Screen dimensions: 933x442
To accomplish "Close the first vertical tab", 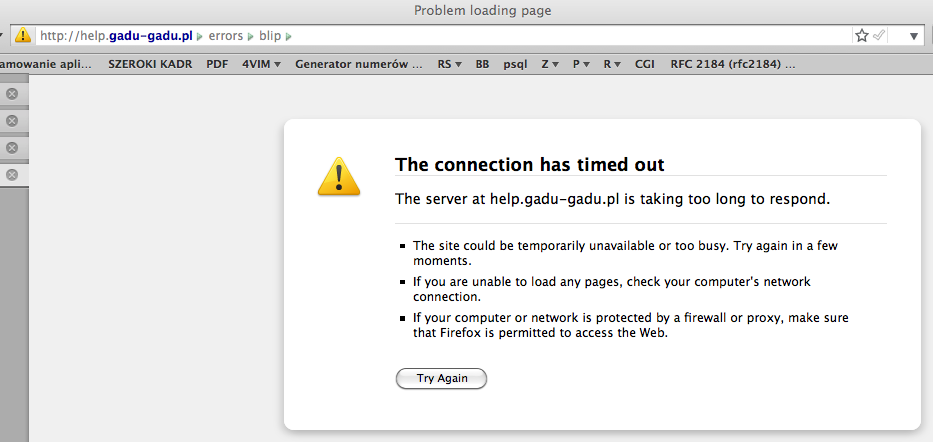I will (12, 94).
